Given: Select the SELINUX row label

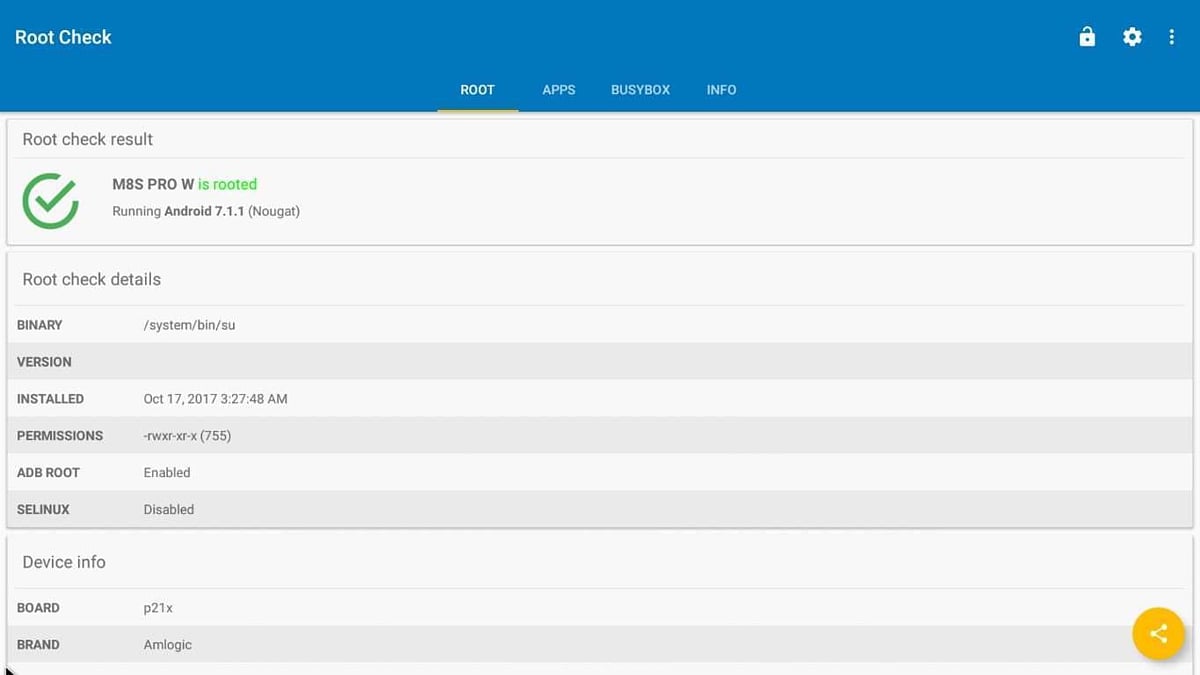Looking at the screenshot, I should click(43, 510).
